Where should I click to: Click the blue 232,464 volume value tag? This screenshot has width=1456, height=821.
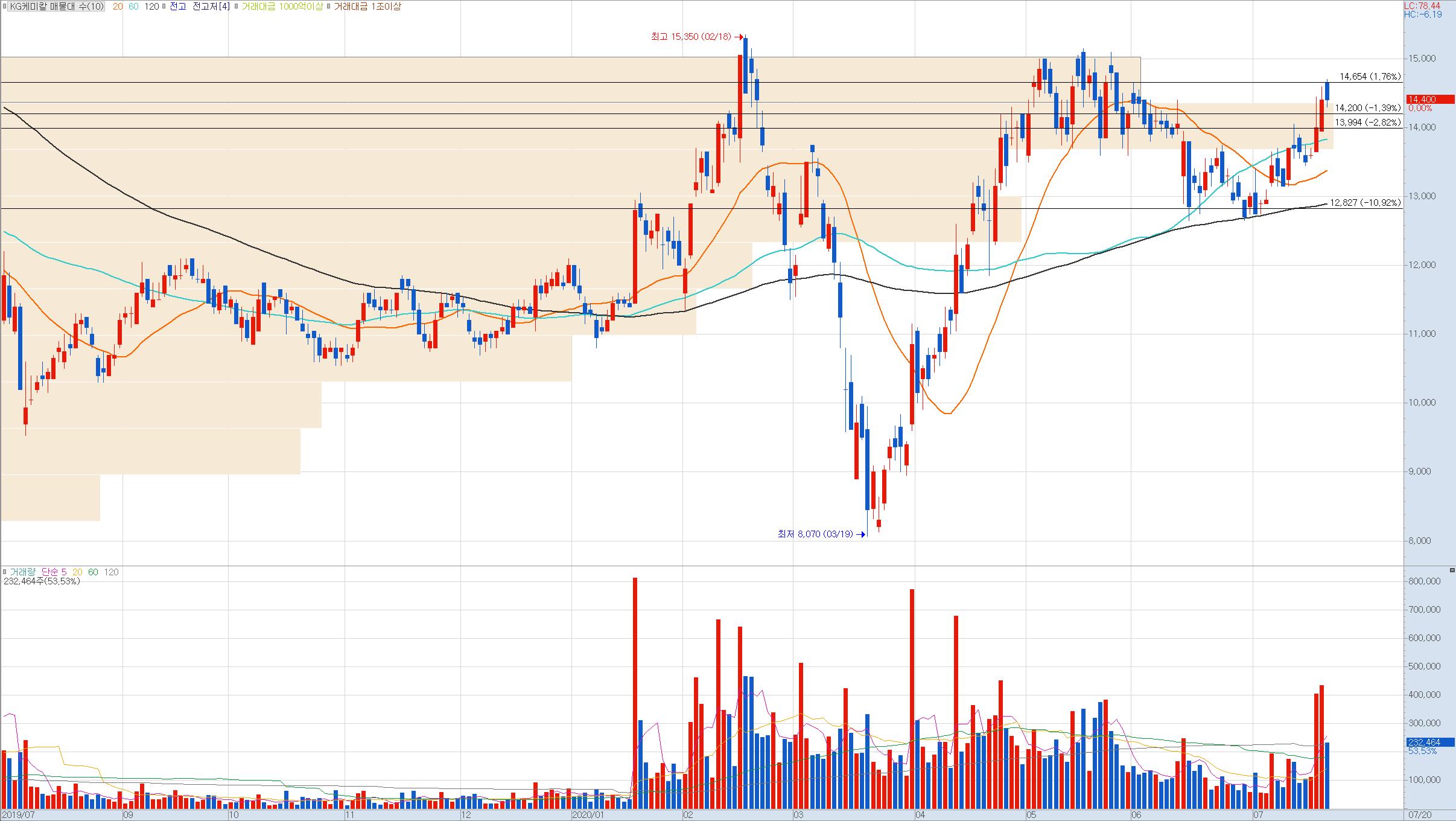point(1430,743)
